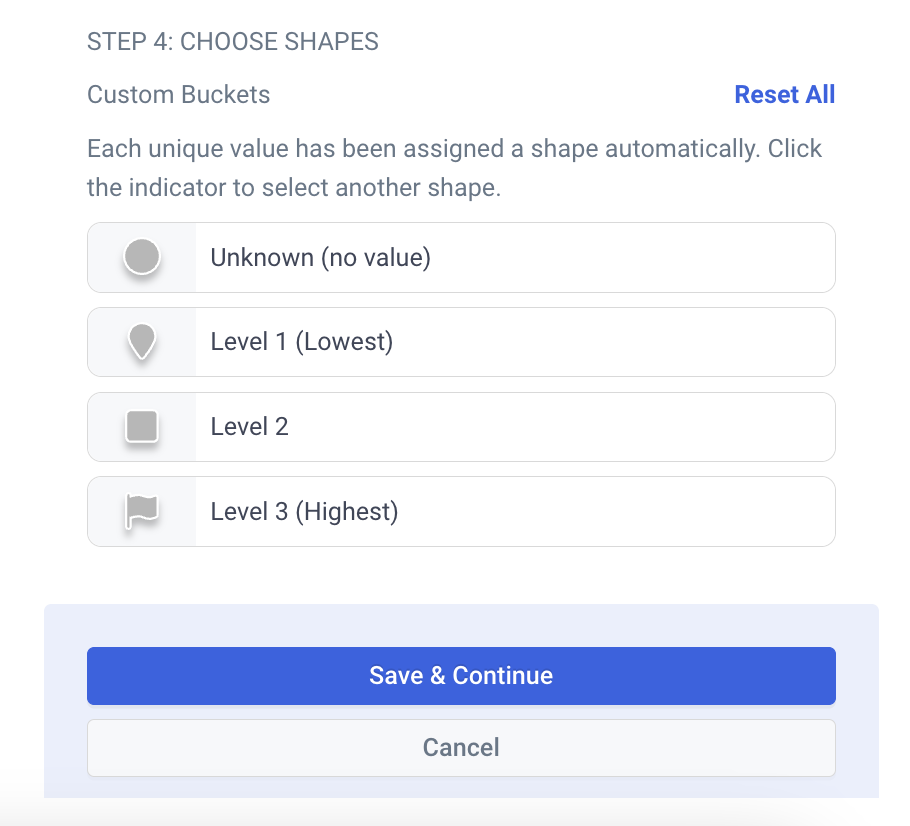910x826 pixels.
Task: Select the Level 3 (Highest) bucket text
Action: [x=304, y=511]
